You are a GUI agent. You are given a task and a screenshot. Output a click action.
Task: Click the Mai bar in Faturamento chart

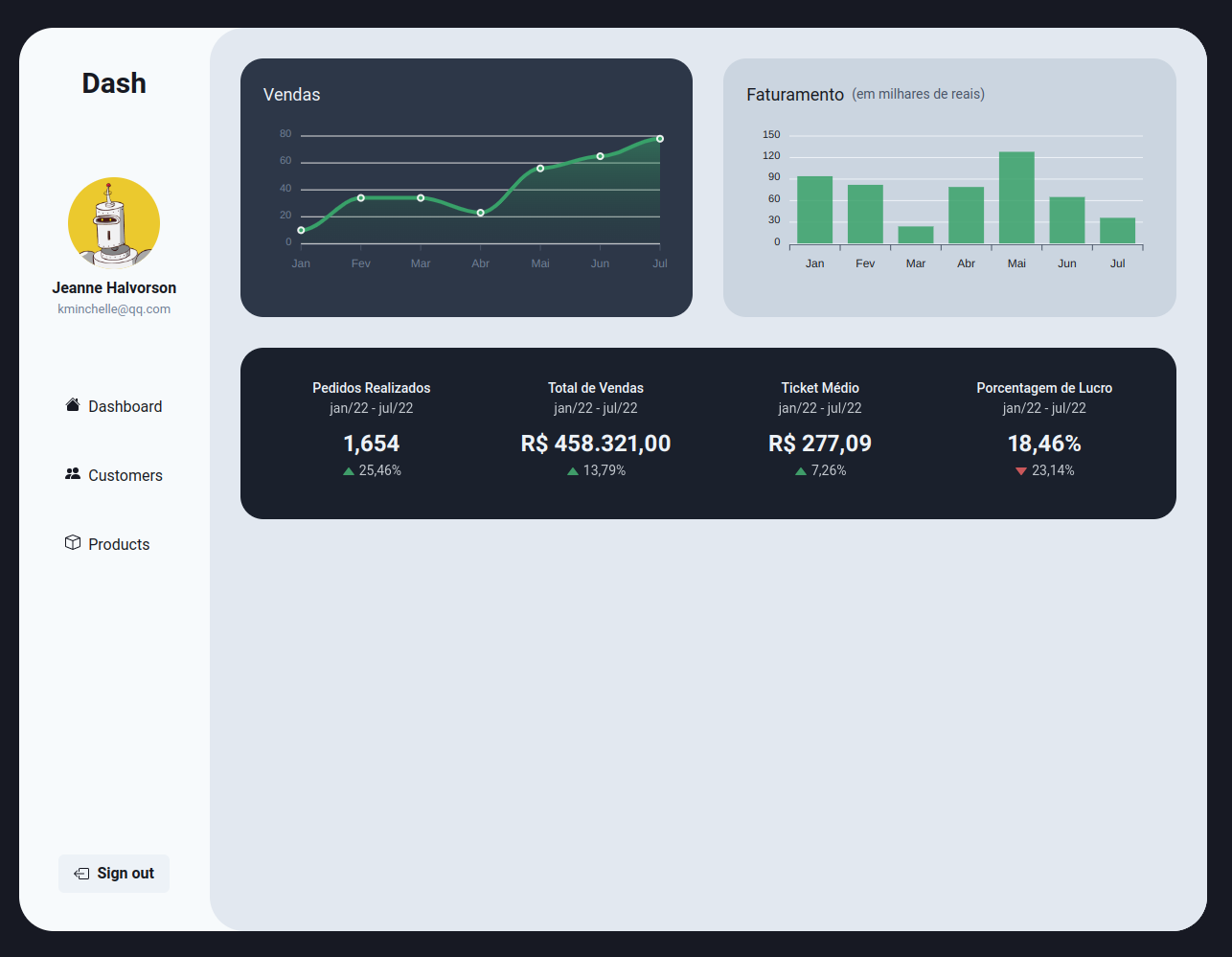coord(1016,195)
